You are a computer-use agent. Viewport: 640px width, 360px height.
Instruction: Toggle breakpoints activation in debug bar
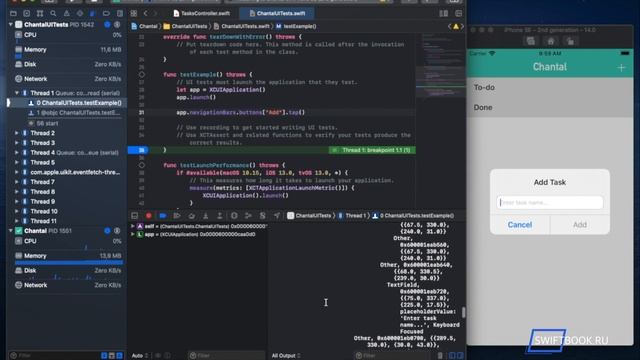(163, 216)
